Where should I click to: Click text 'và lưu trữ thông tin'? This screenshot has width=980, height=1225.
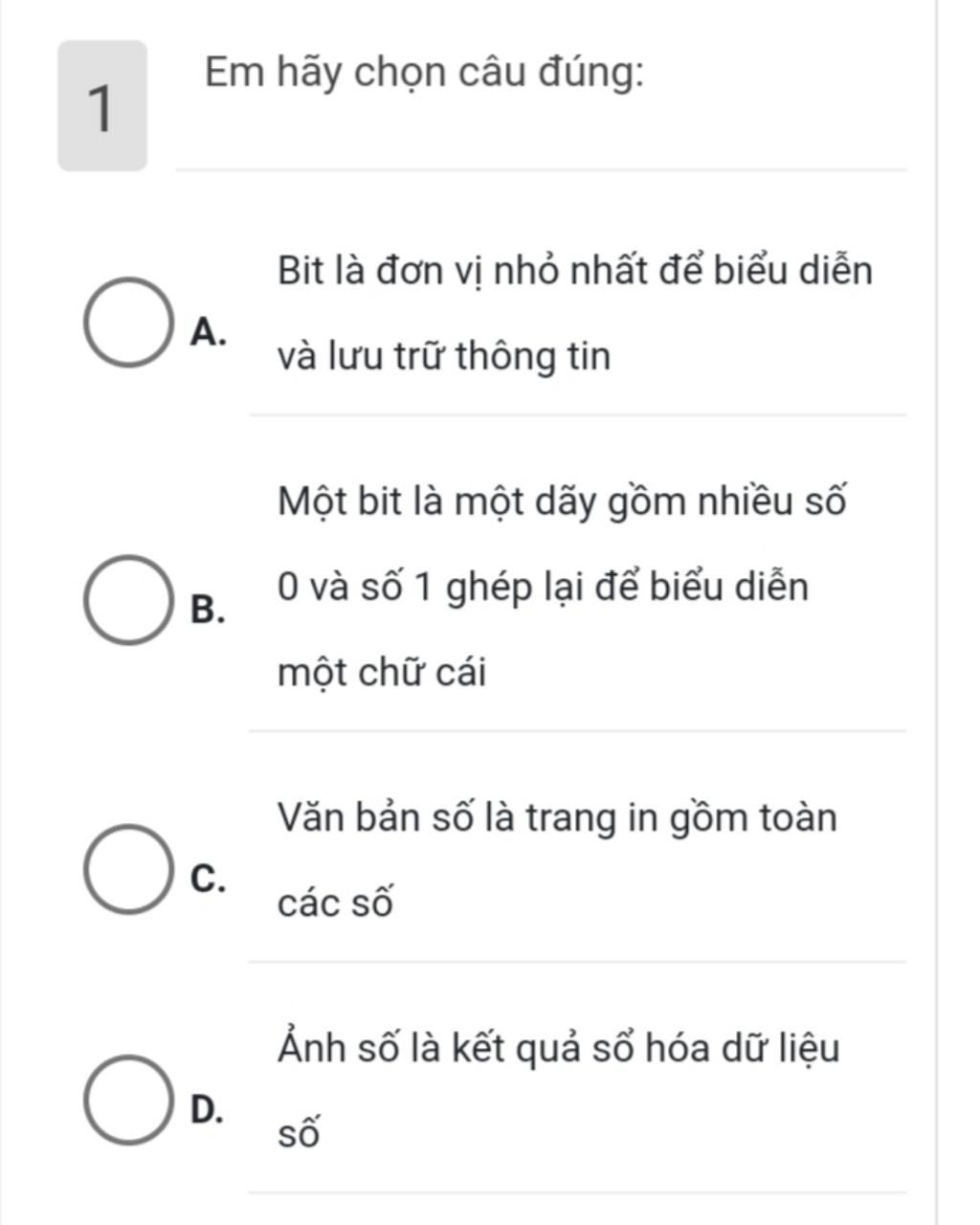444,357
